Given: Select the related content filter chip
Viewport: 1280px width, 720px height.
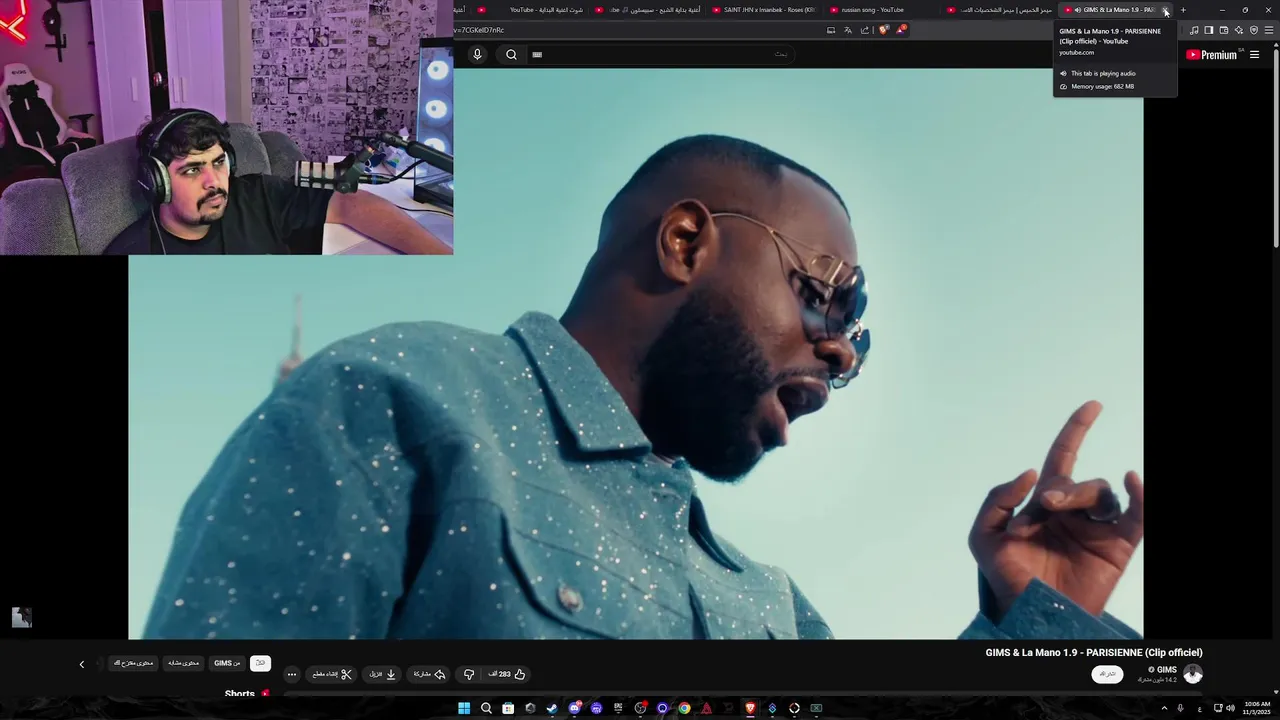Looking at the screenshot, I should click(184, 663).
